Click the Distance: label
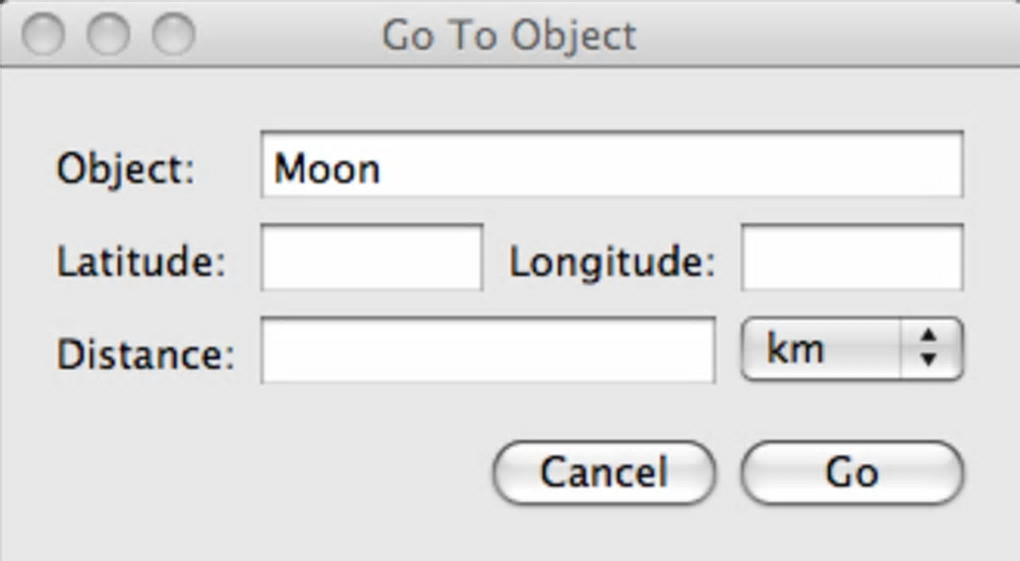The image size is (1020, 561). 146,354
